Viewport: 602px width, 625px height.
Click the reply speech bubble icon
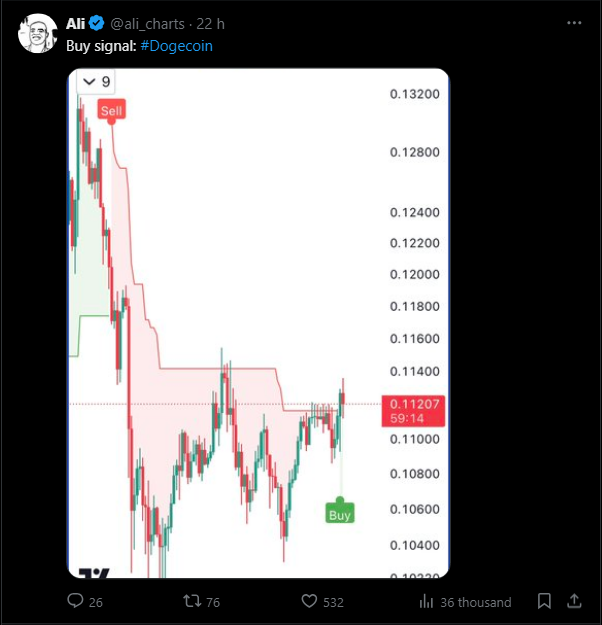tap(75, 601)
